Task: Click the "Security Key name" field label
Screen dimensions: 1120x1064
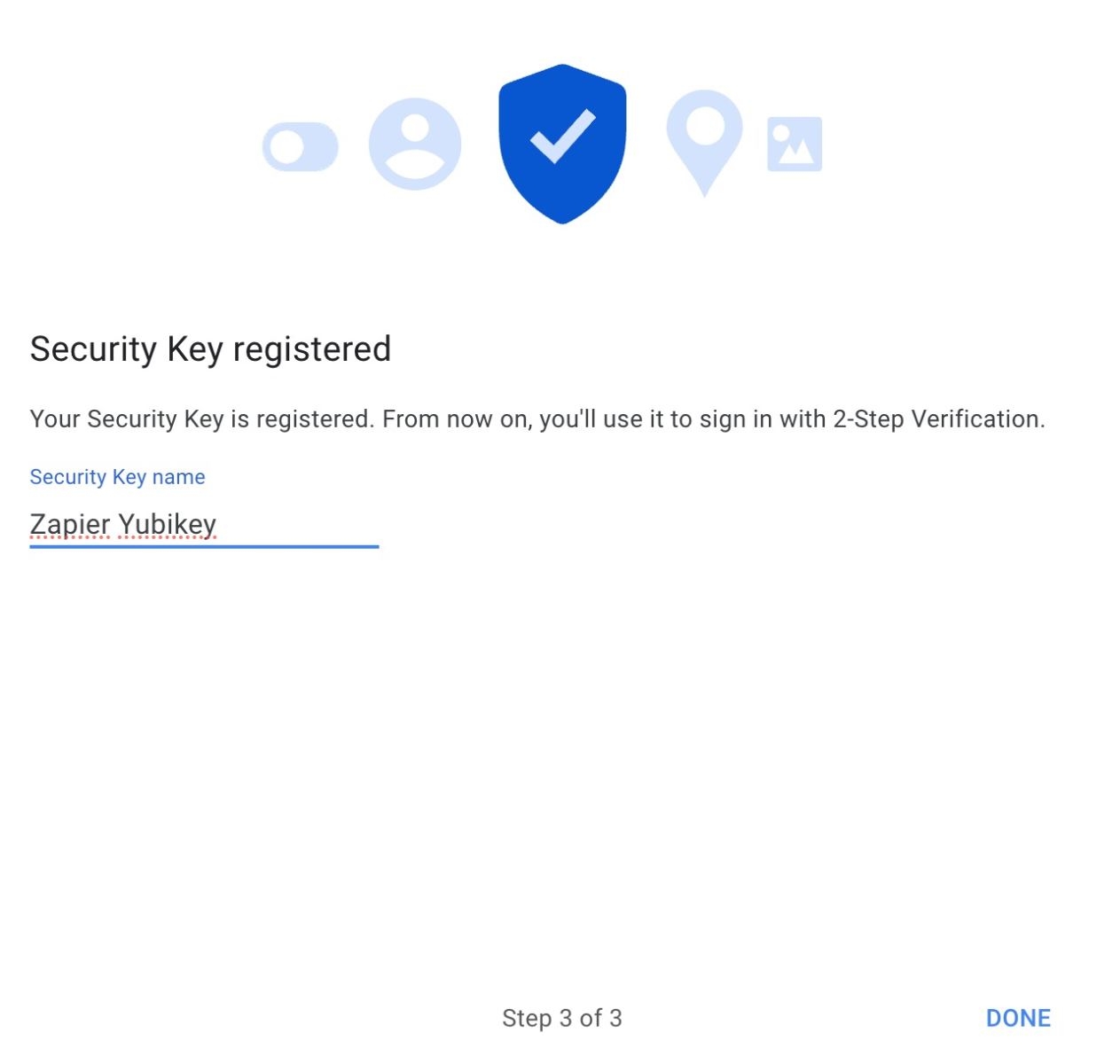Action: pyautogui.click(x=117, y=477)
